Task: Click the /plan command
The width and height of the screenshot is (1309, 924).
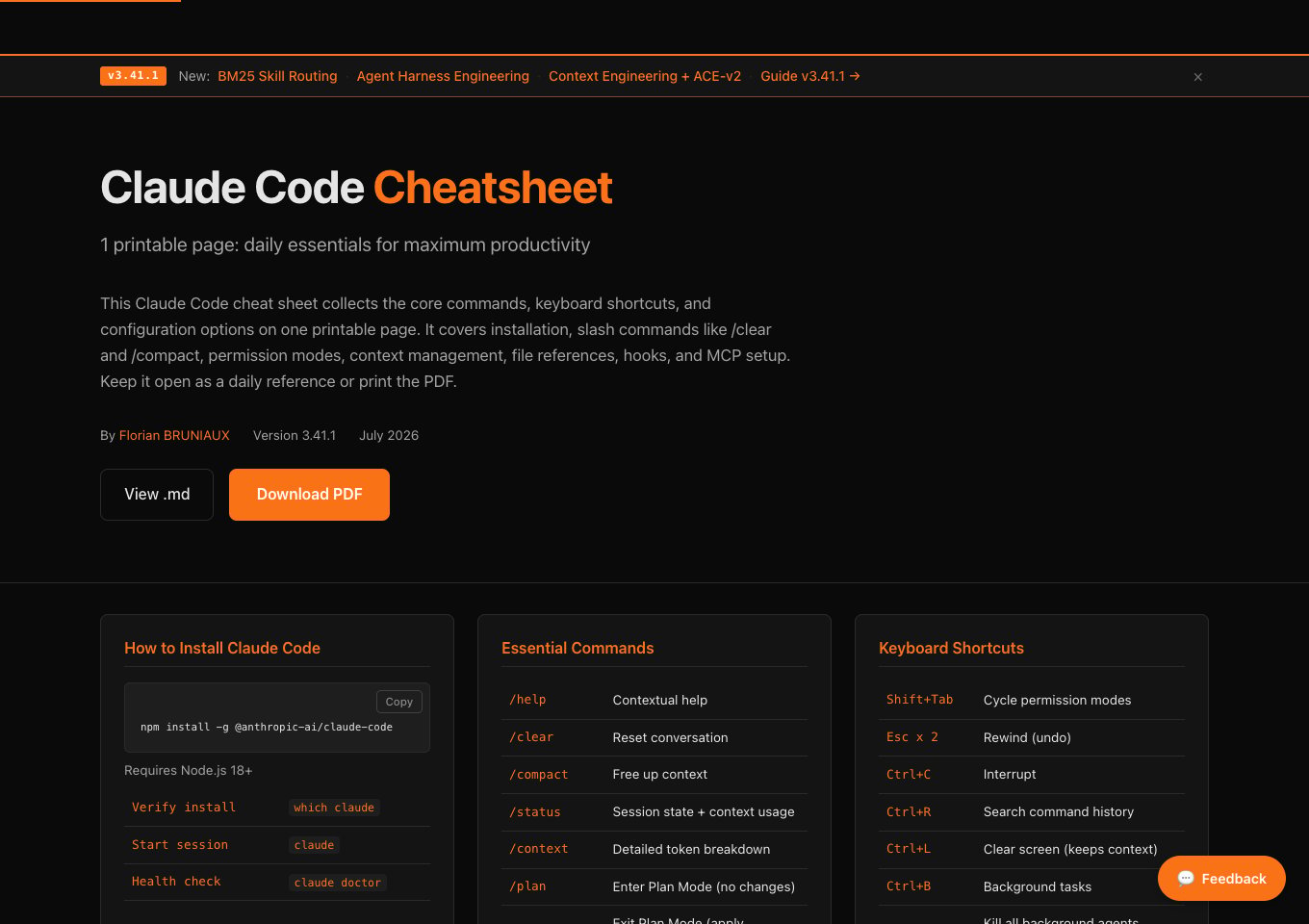Action: (x=527, y=886)
